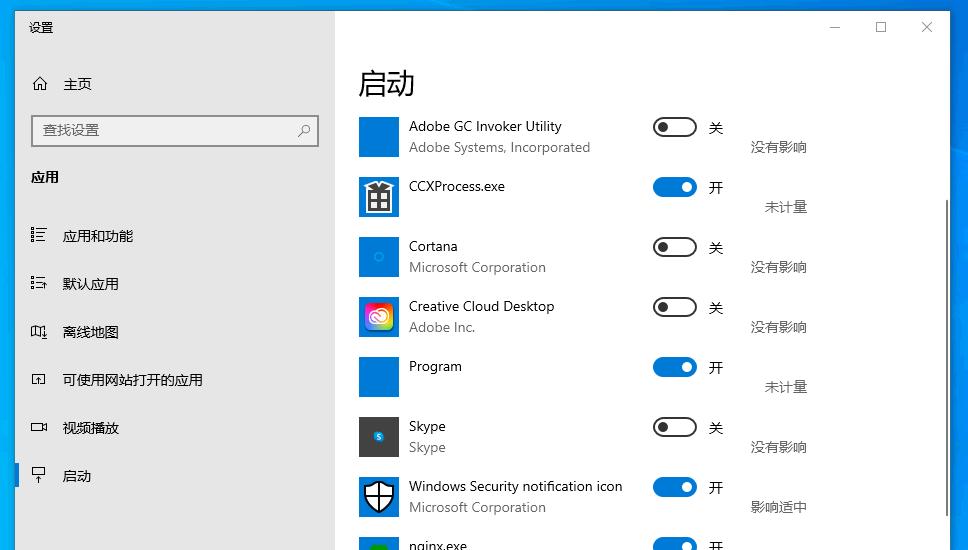Click the Skype app icon
The height and width of the screenshot is (550, 968).
(x=379, y=436)
